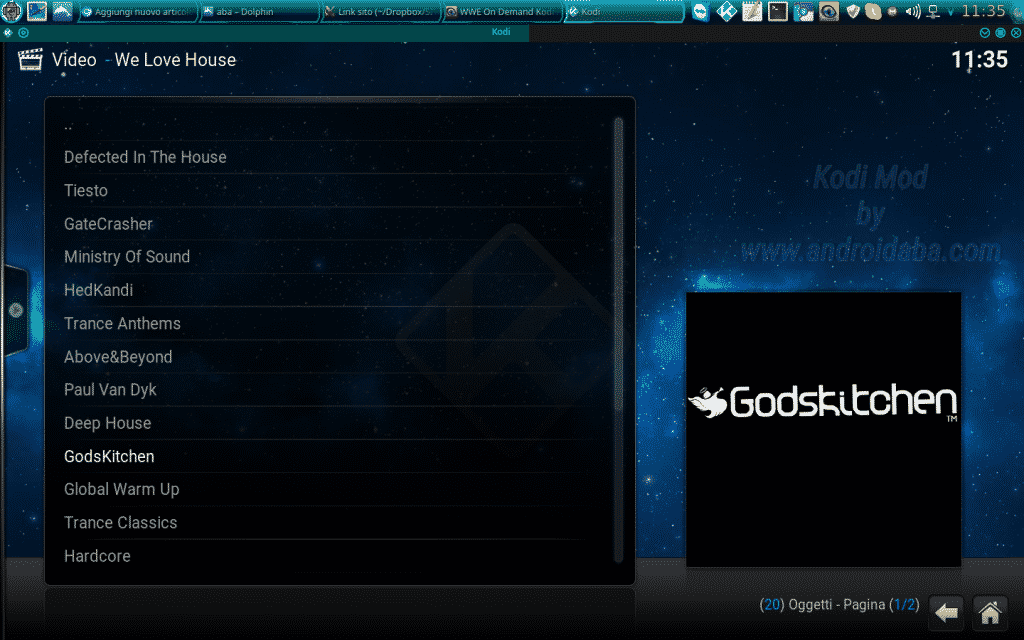Switch to the Link sito Dropbox window
Image resolution: width=1024 pixels, height=640 pixels.
tap(381, 12)
